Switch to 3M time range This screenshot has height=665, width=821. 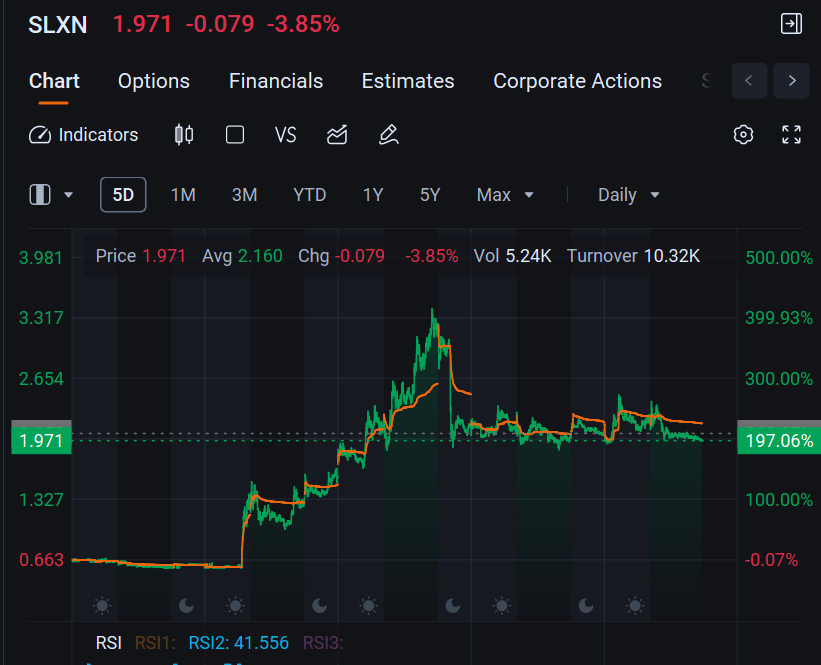(x=245, y=195)
